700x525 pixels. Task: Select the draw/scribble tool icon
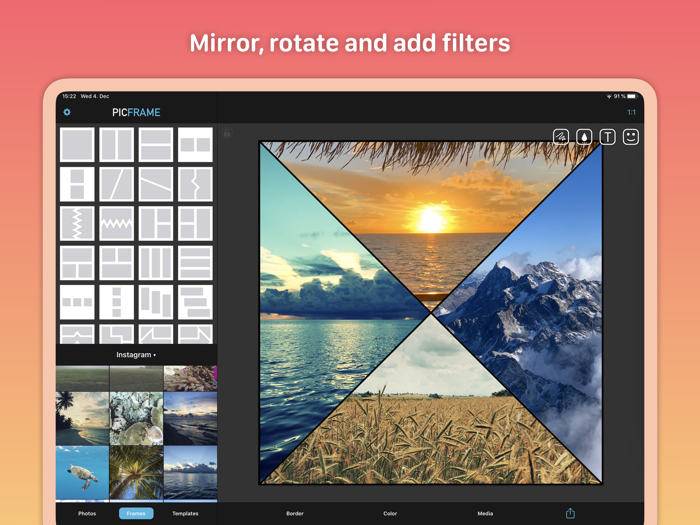pos(561,137)
